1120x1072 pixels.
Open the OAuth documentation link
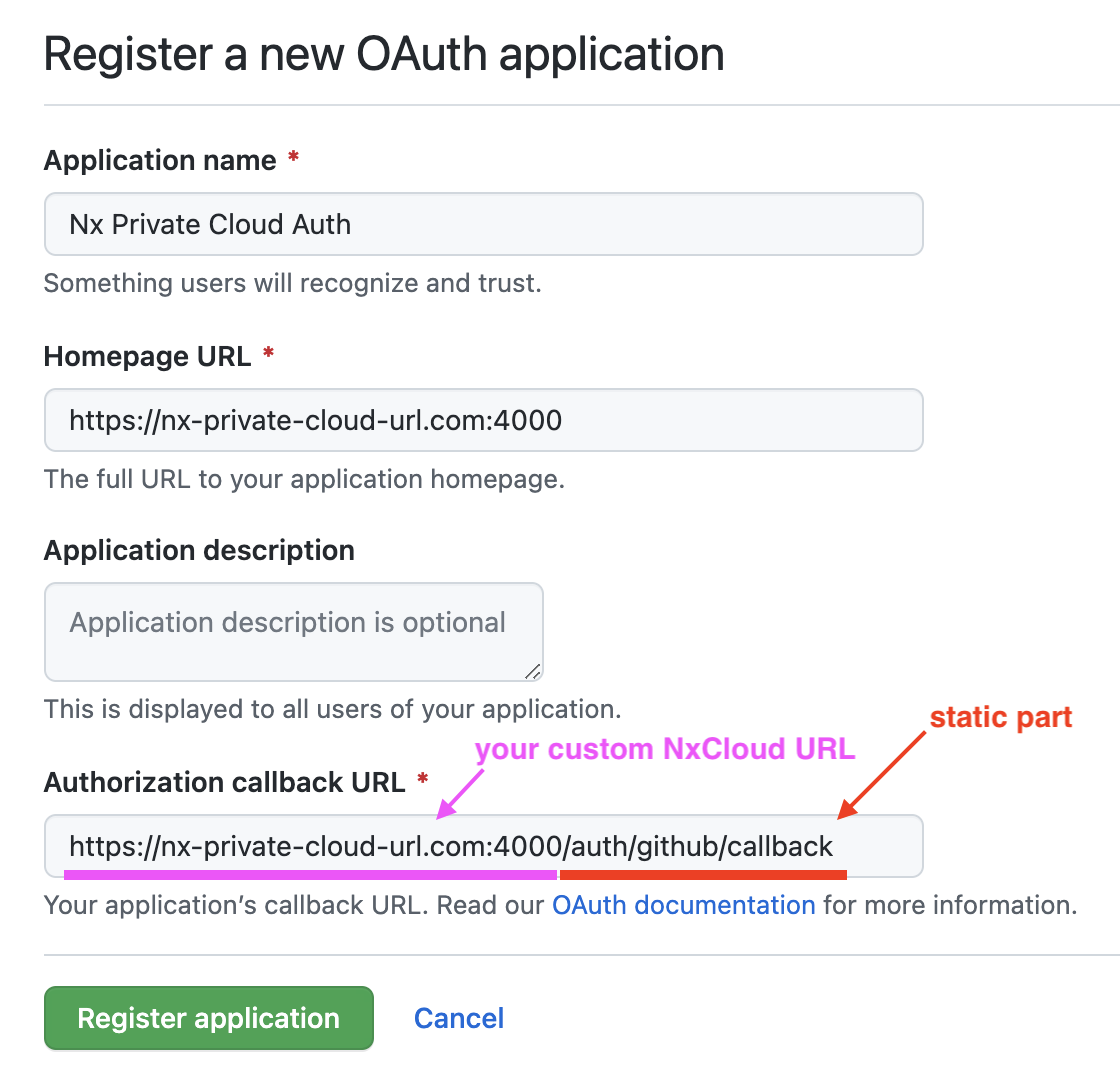(x=684, y=906)
